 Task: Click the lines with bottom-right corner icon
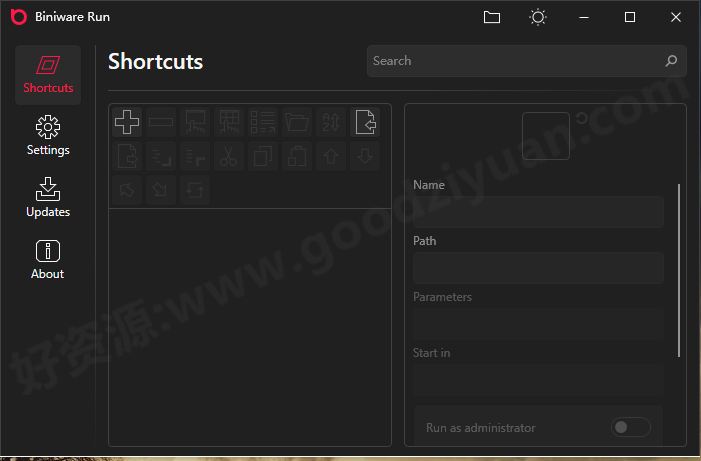(161, 156)
